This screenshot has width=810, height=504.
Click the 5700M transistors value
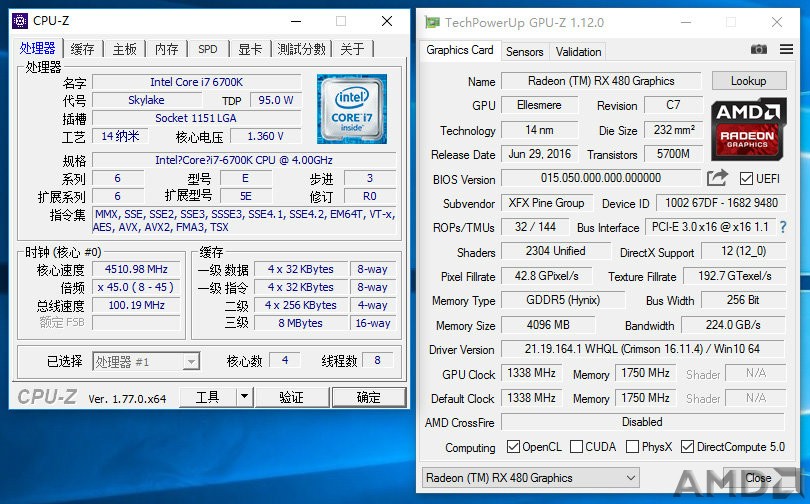(x=674, y=154)
